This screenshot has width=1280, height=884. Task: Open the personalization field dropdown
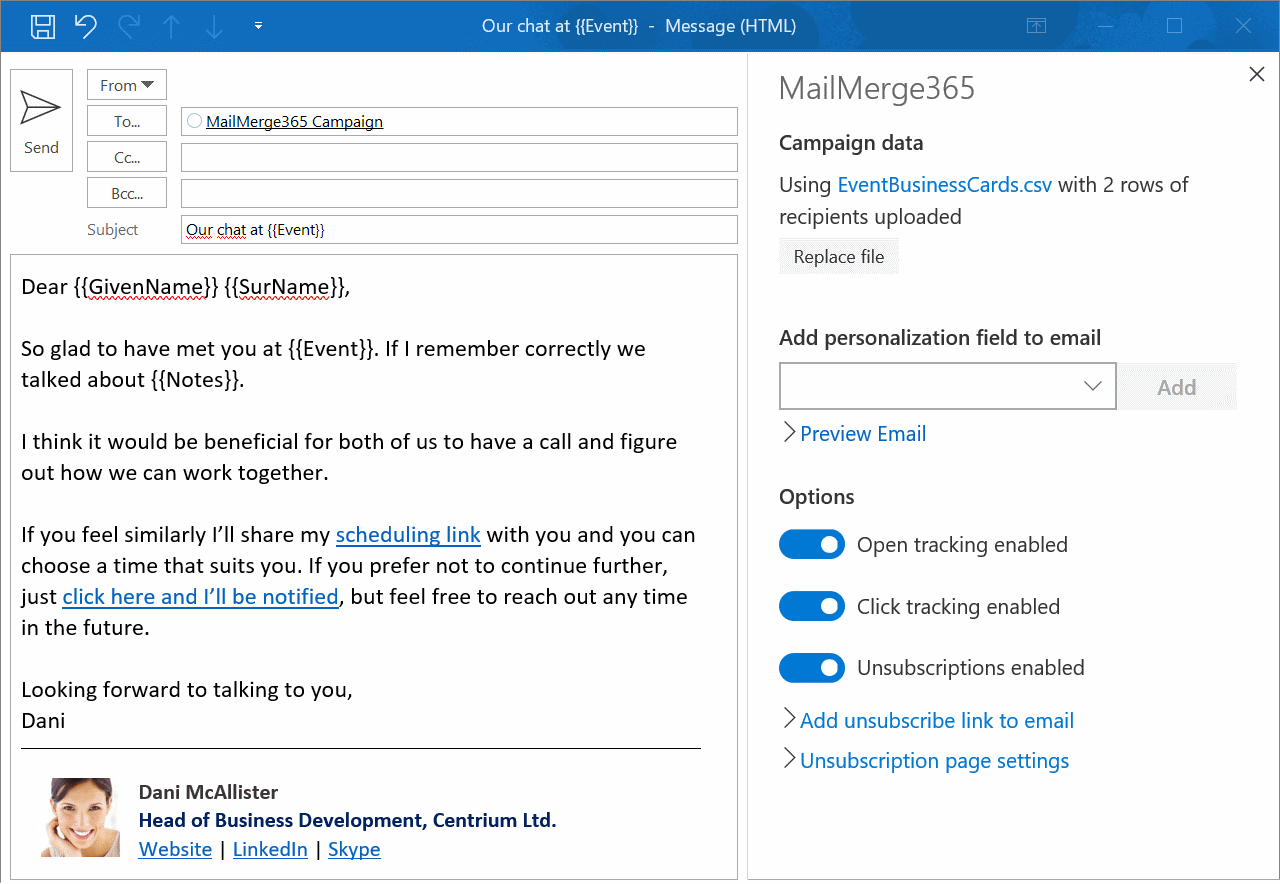(1091, 386)
